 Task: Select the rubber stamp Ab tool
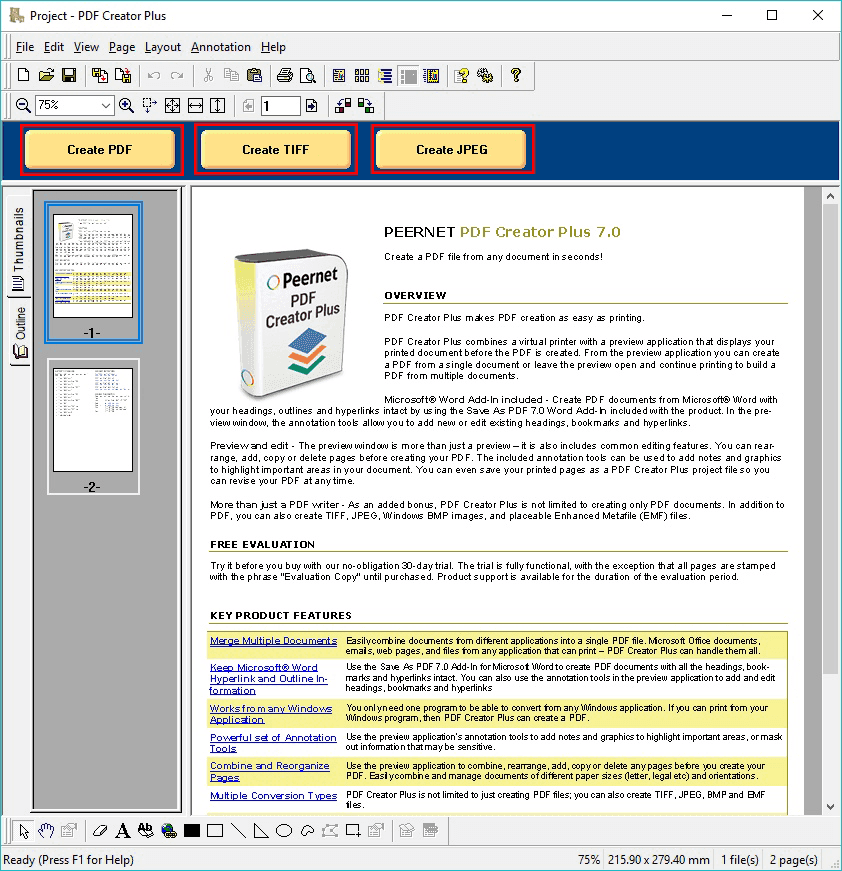tap(146, 830)
